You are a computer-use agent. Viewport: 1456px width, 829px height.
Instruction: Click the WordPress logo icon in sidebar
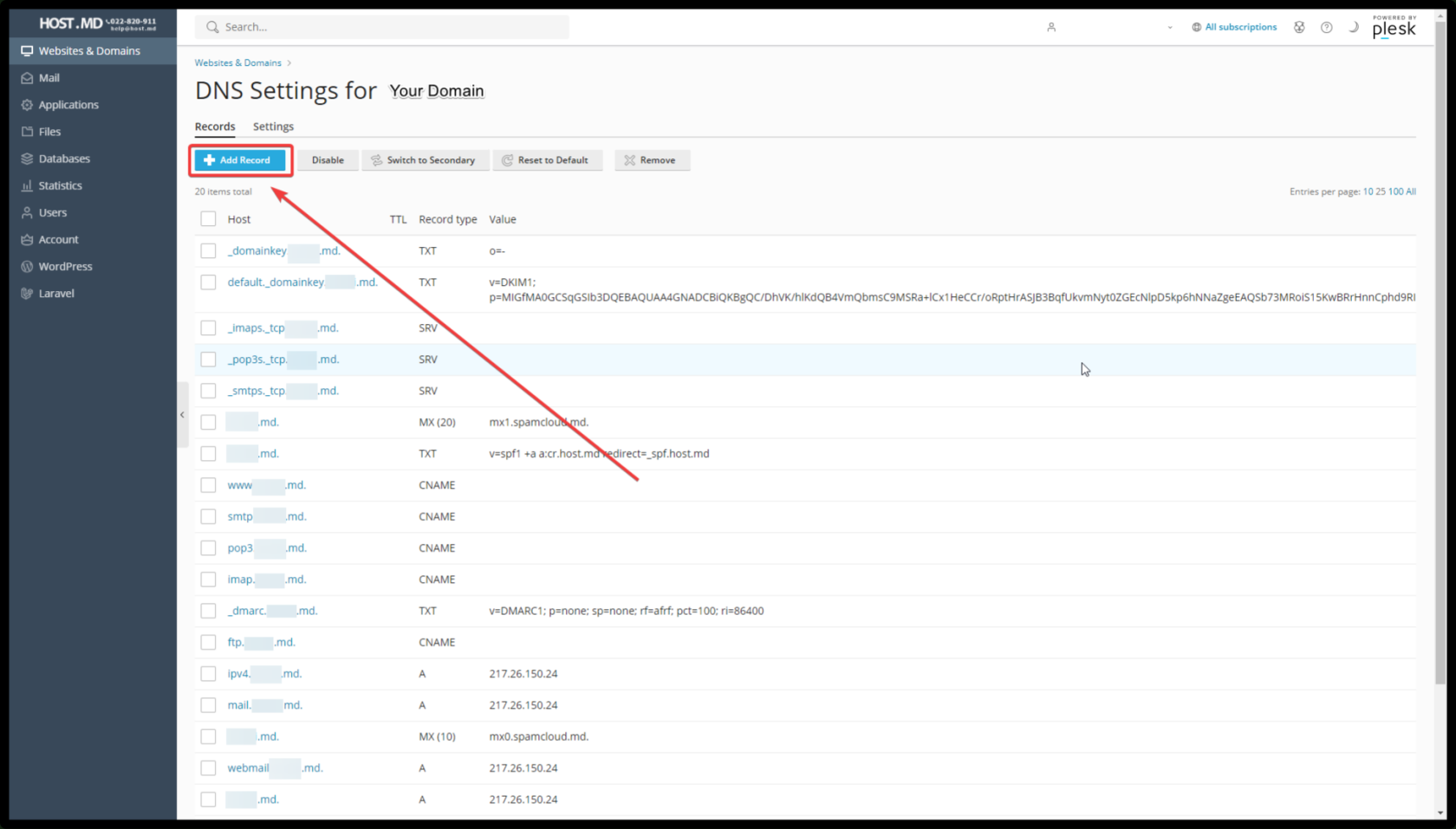pos(27,266)
